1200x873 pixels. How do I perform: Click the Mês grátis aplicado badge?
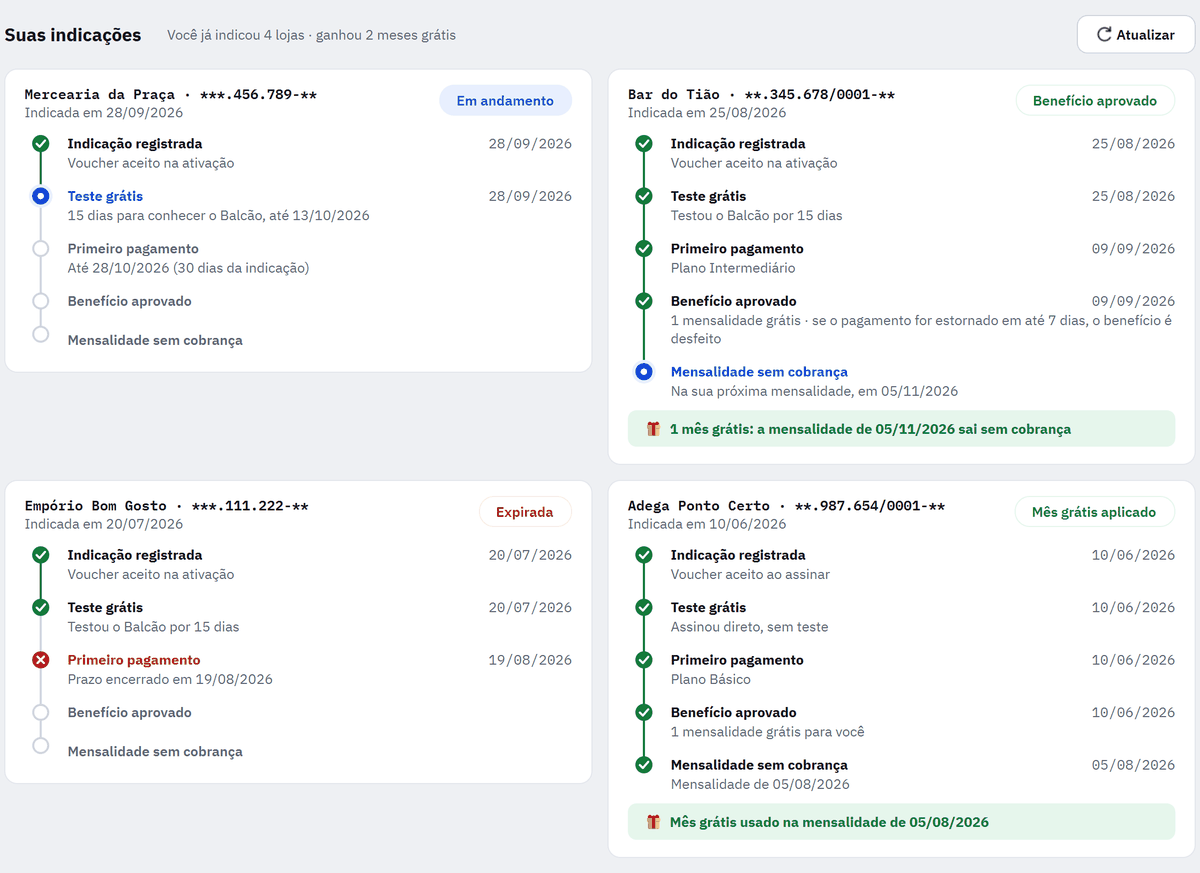point(1095,512)
